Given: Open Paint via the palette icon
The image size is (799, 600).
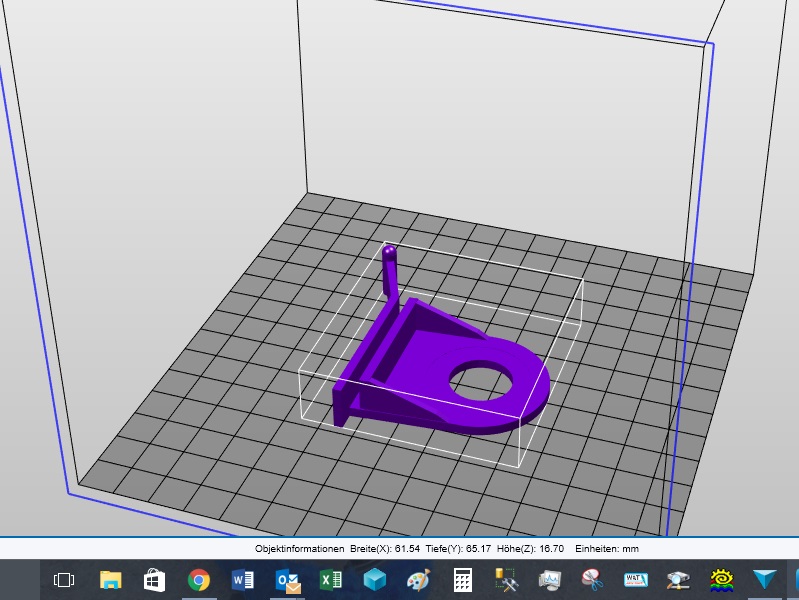Looking at the screenshot, I should 418,580.
